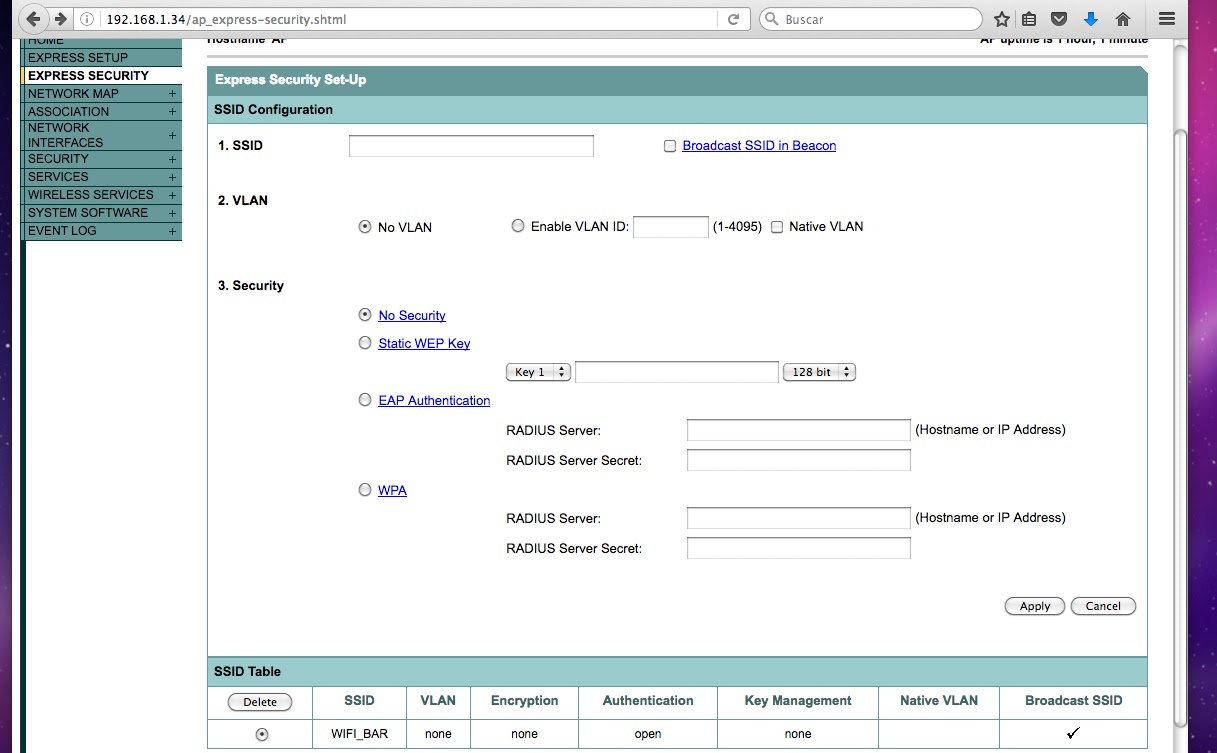Navigate to WIRELESS SERVICES
1217x753 pixels.
(89, 194)
